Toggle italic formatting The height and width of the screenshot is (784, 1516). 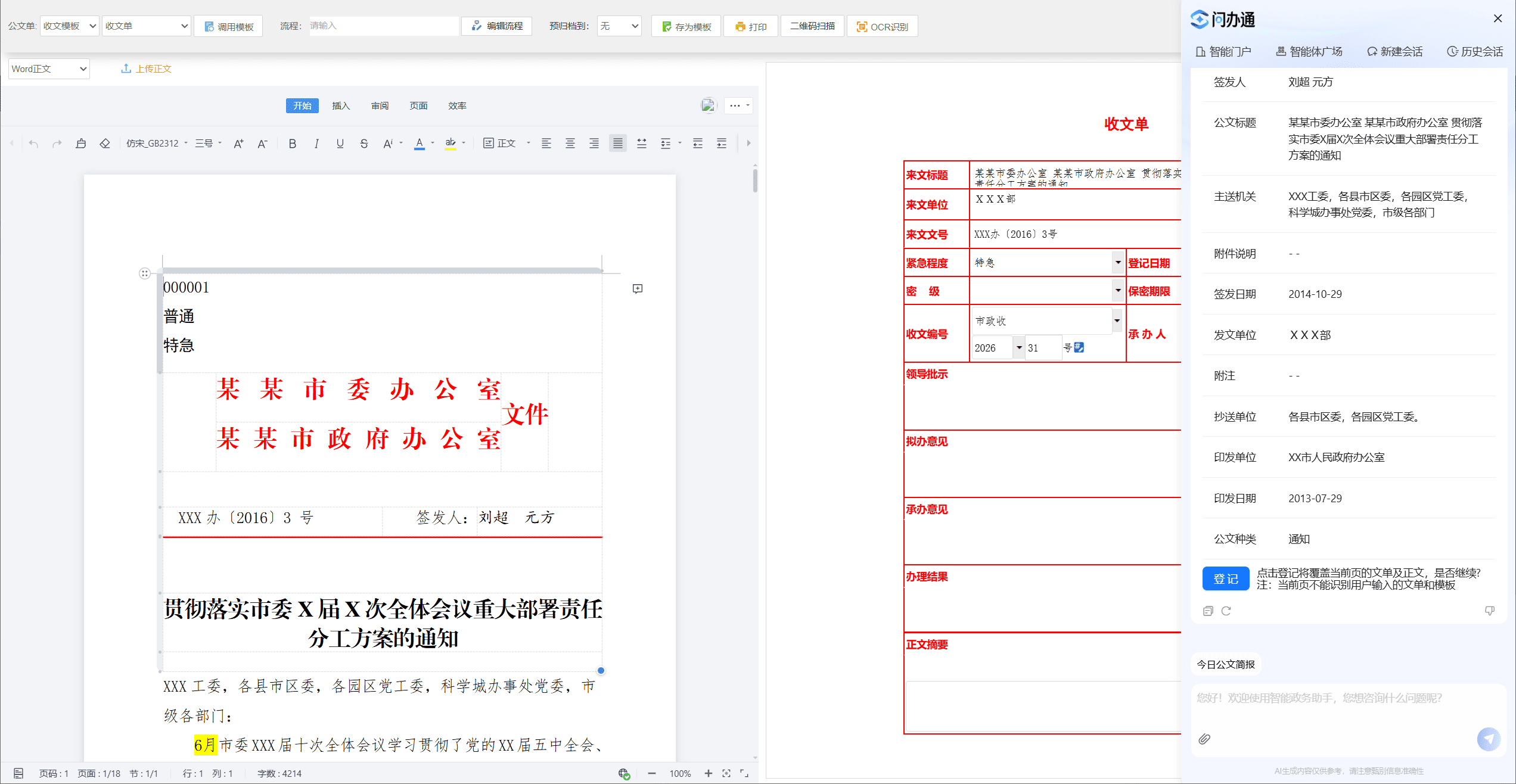click(x=316, y=144)
